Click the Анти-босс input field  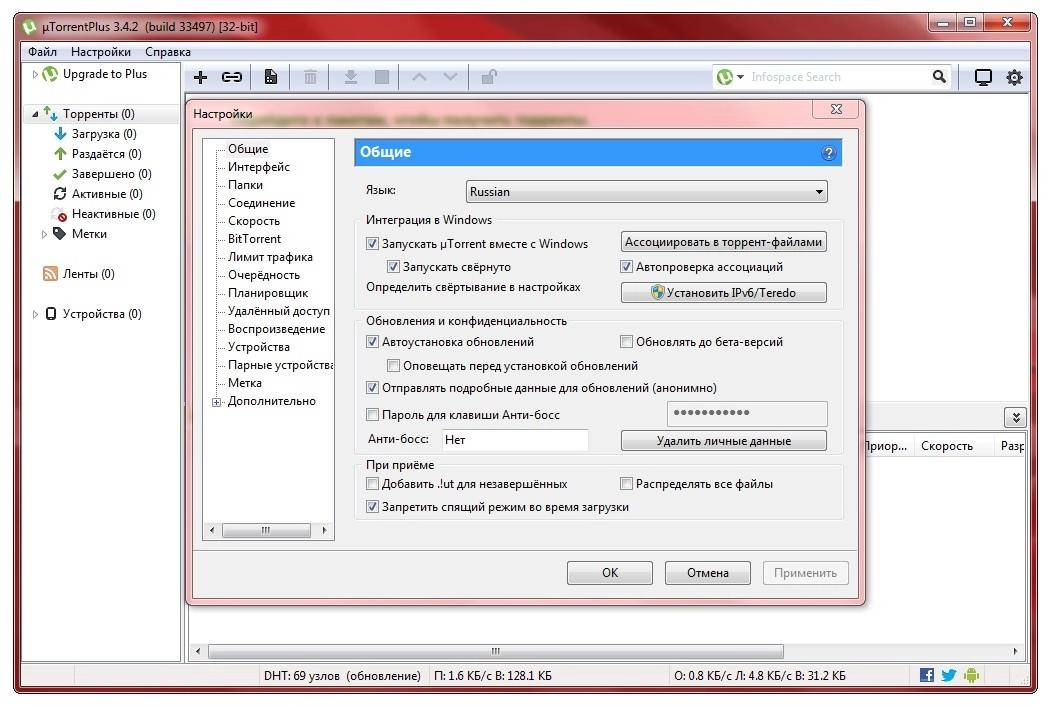515,440
